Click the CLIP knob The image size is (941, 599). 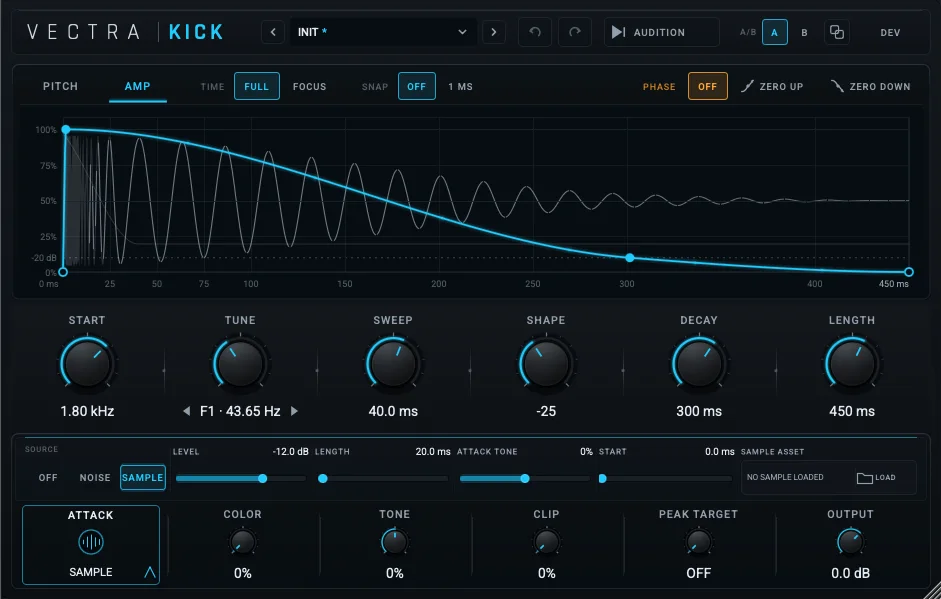(x=547, y=542)
